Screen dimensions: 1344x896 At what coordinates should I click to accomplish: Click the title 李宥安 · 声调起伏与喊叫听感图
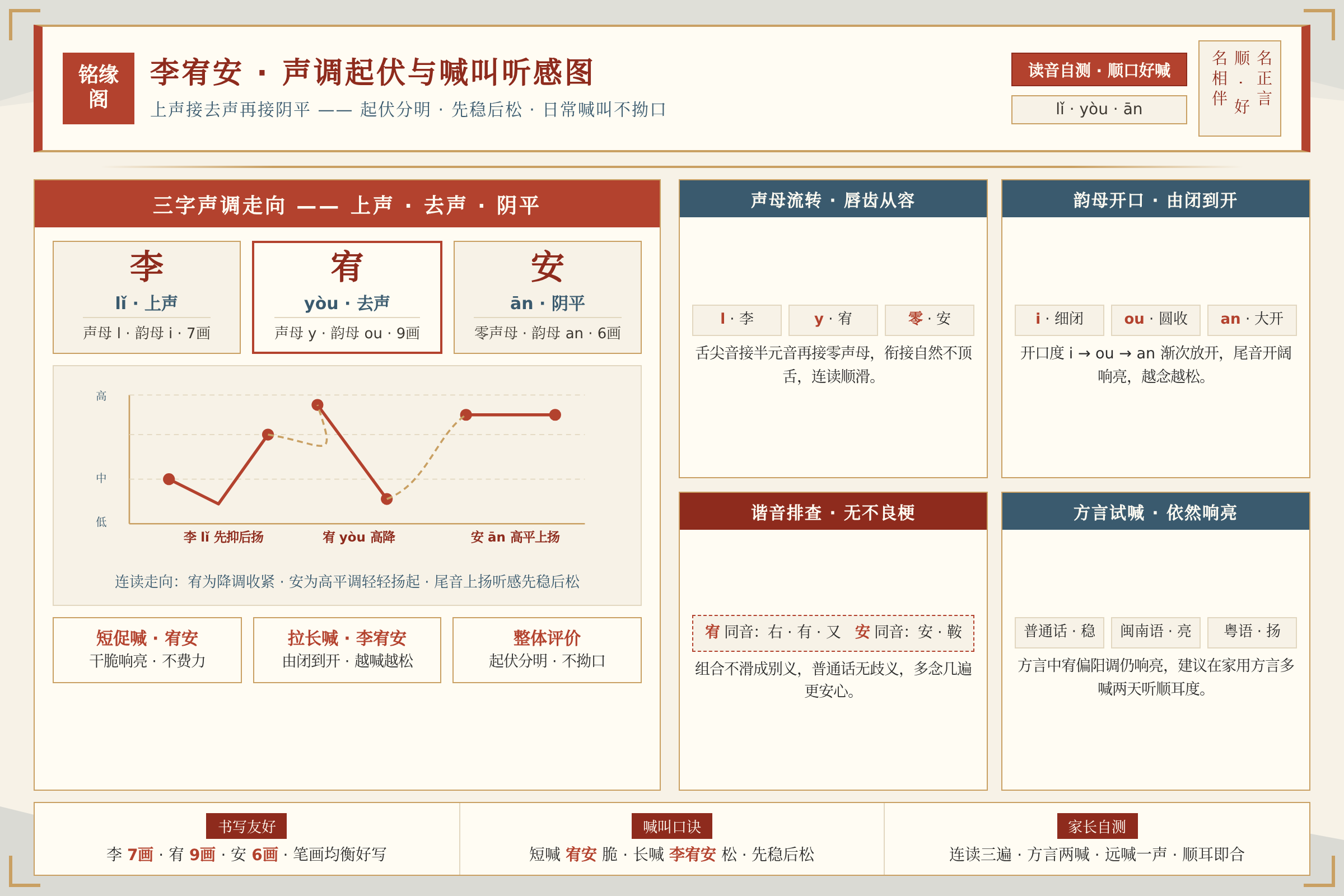pyautogui.click(x=372, y=72)
